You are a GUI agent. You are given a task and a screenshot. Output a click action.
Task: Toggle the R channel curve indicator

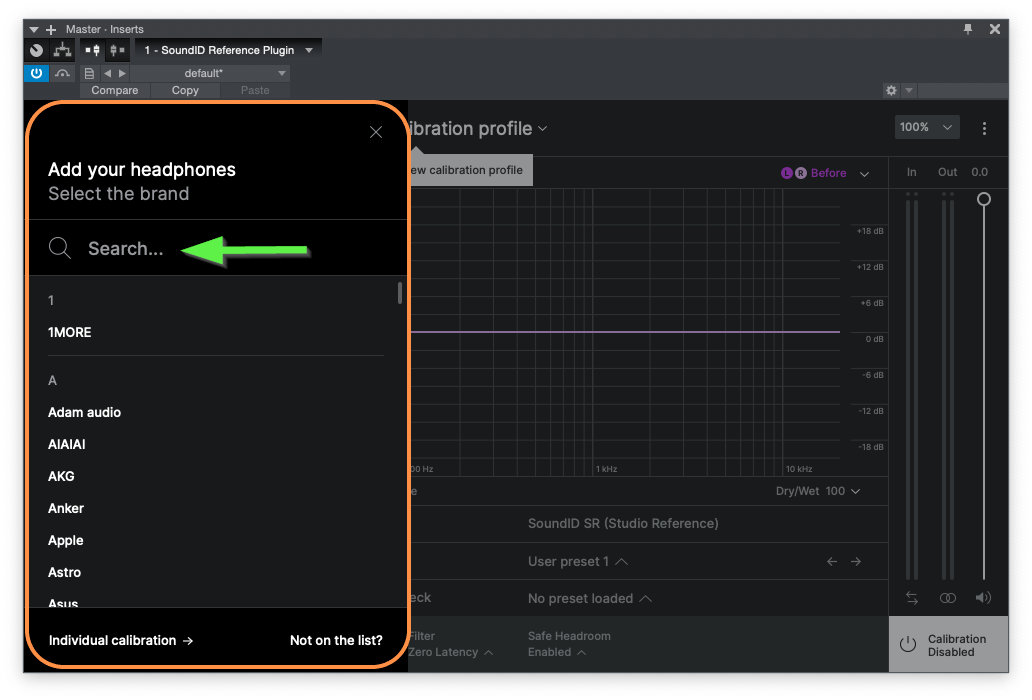tap(800, 173)
